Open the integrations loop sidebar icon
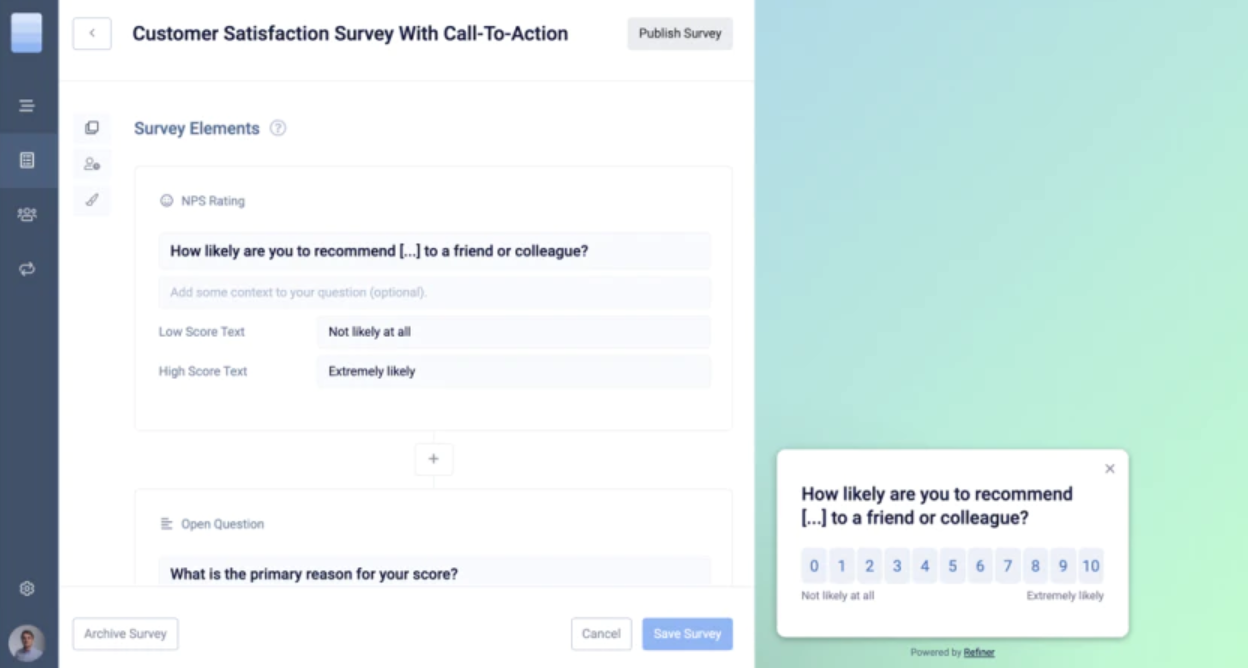 pos(27,268)
